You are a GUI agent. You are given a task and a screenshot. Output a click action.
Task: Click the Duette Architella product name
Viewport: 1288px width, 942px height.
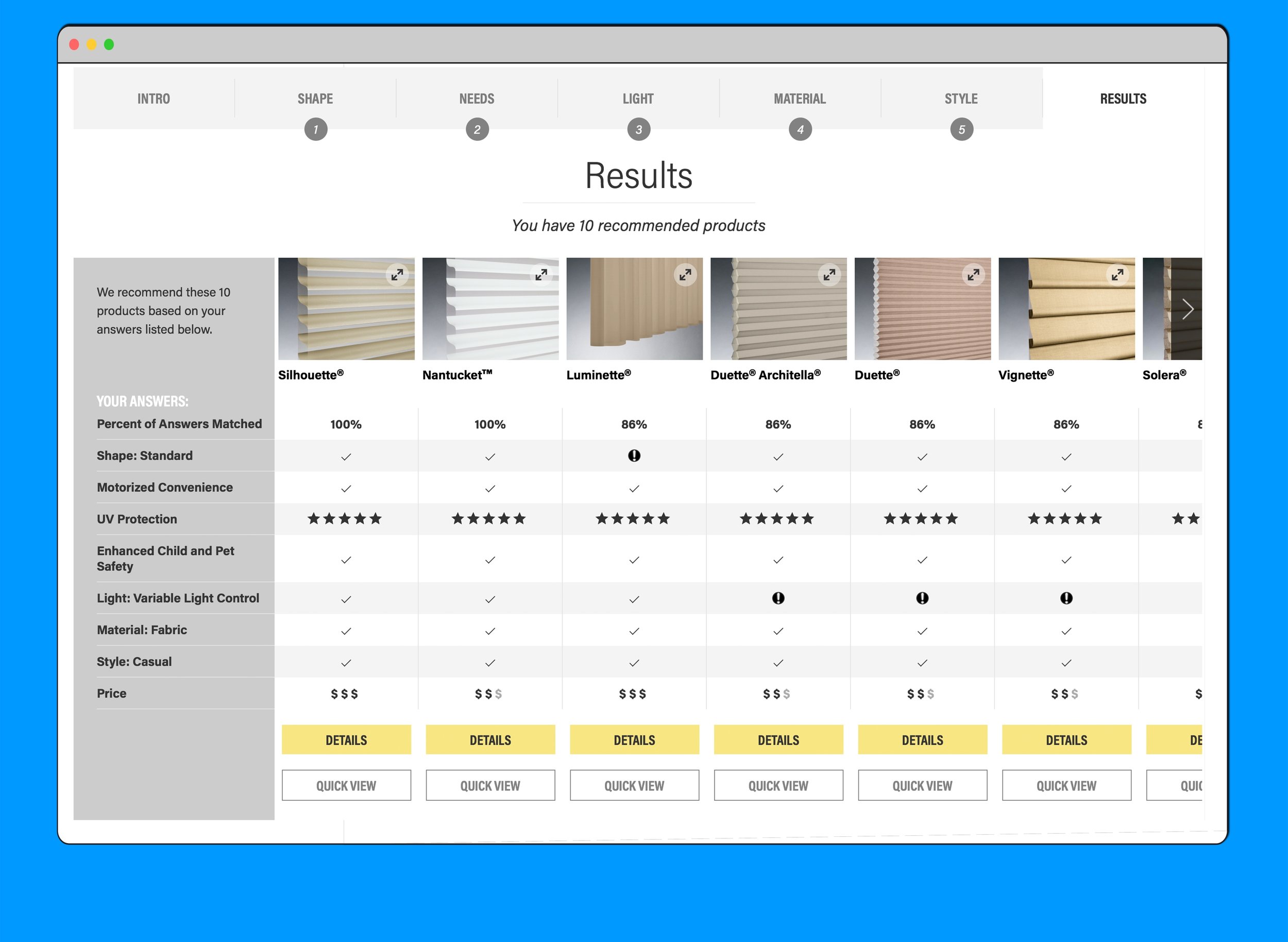[766, 375]
